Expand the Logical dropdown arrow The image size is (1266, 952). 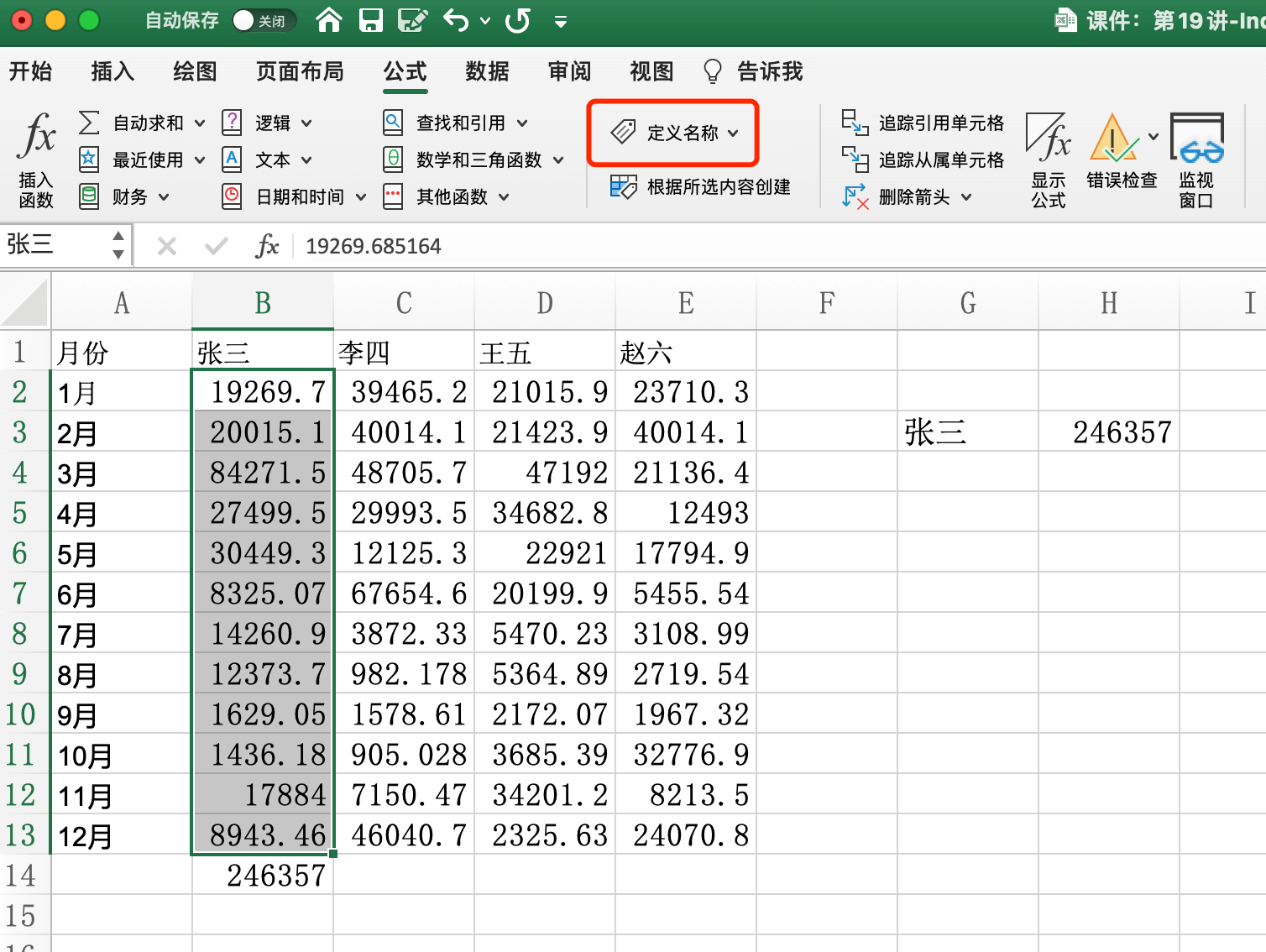click(306, 123)
